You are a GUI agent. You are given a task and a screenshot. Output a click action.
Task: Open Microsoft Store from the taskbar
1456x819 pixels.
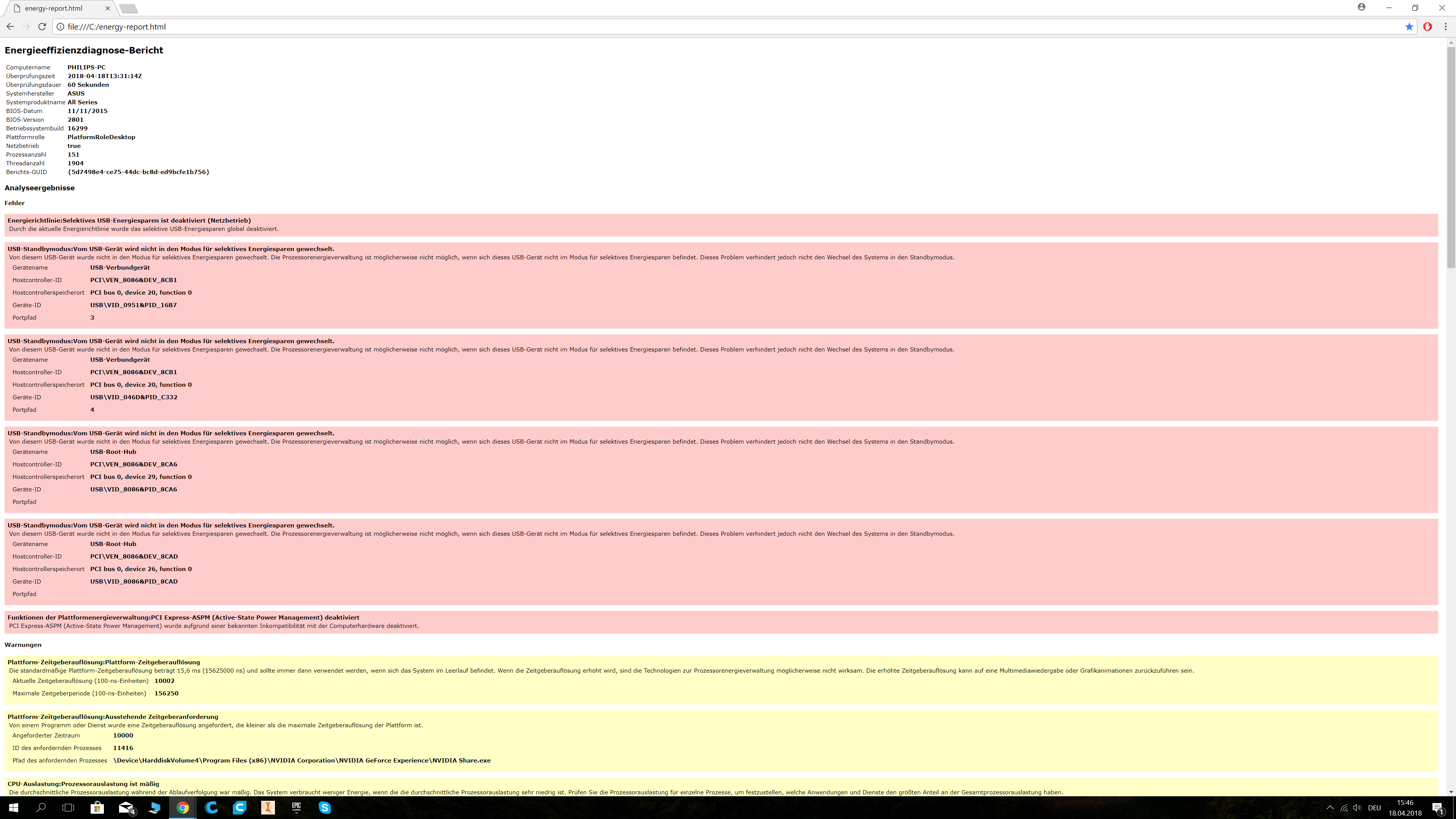coord(97,808)
